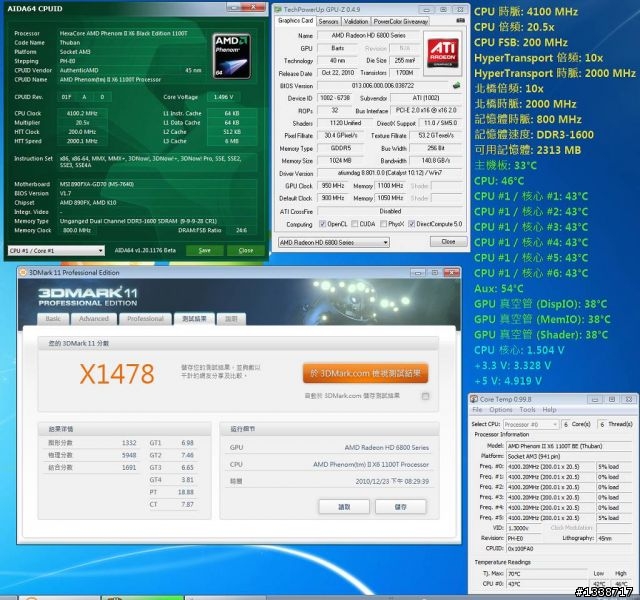Switch to the Sensors tab in GPU-Z

328,21
